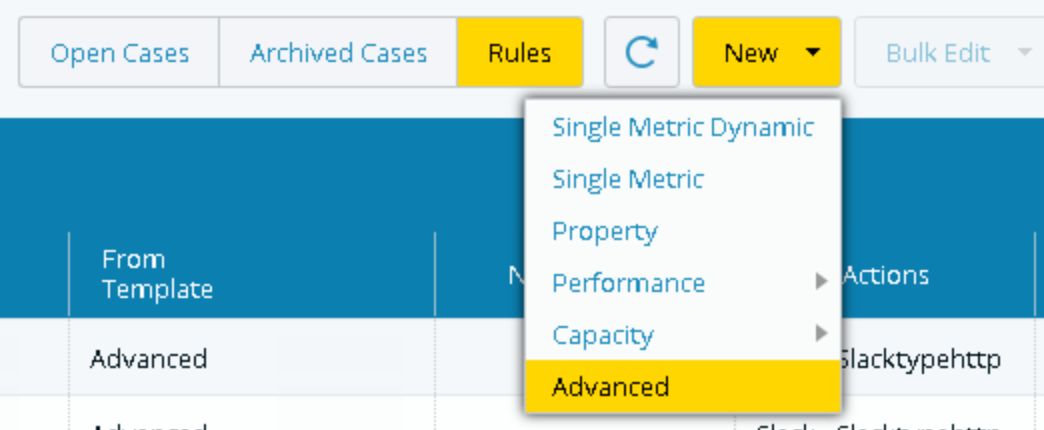
Task: Select the Single Metric rule option
Action: click(628, 179)
